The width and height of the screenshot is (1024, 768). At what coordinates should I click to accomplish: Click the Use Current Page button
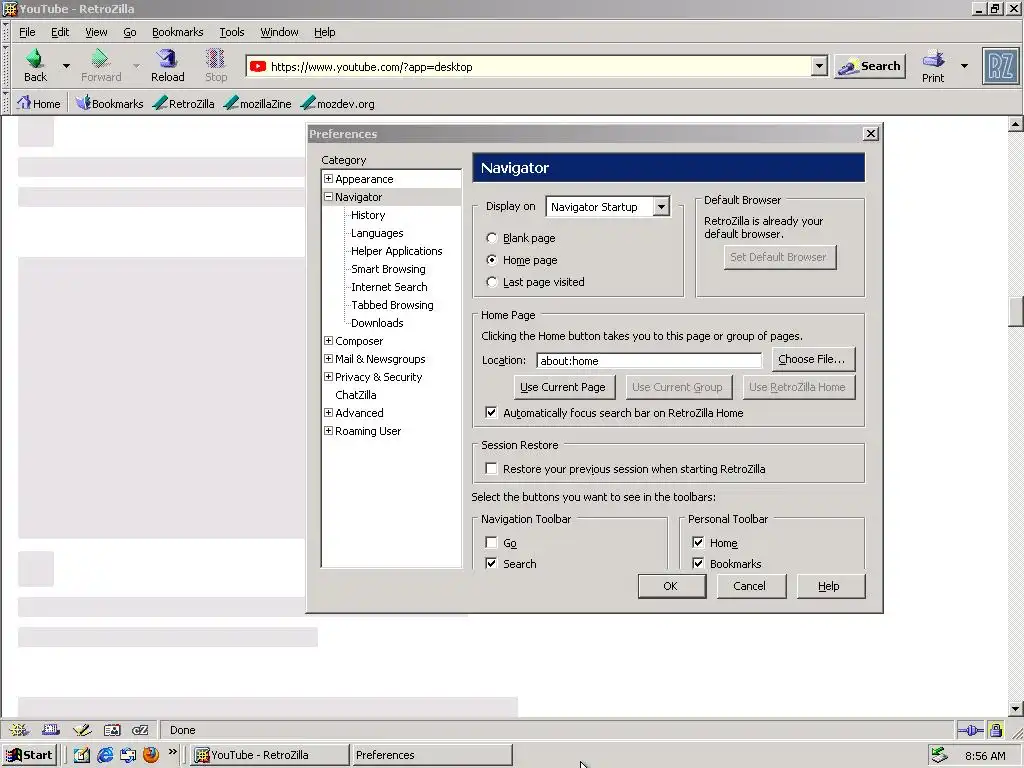click(563, 387)
